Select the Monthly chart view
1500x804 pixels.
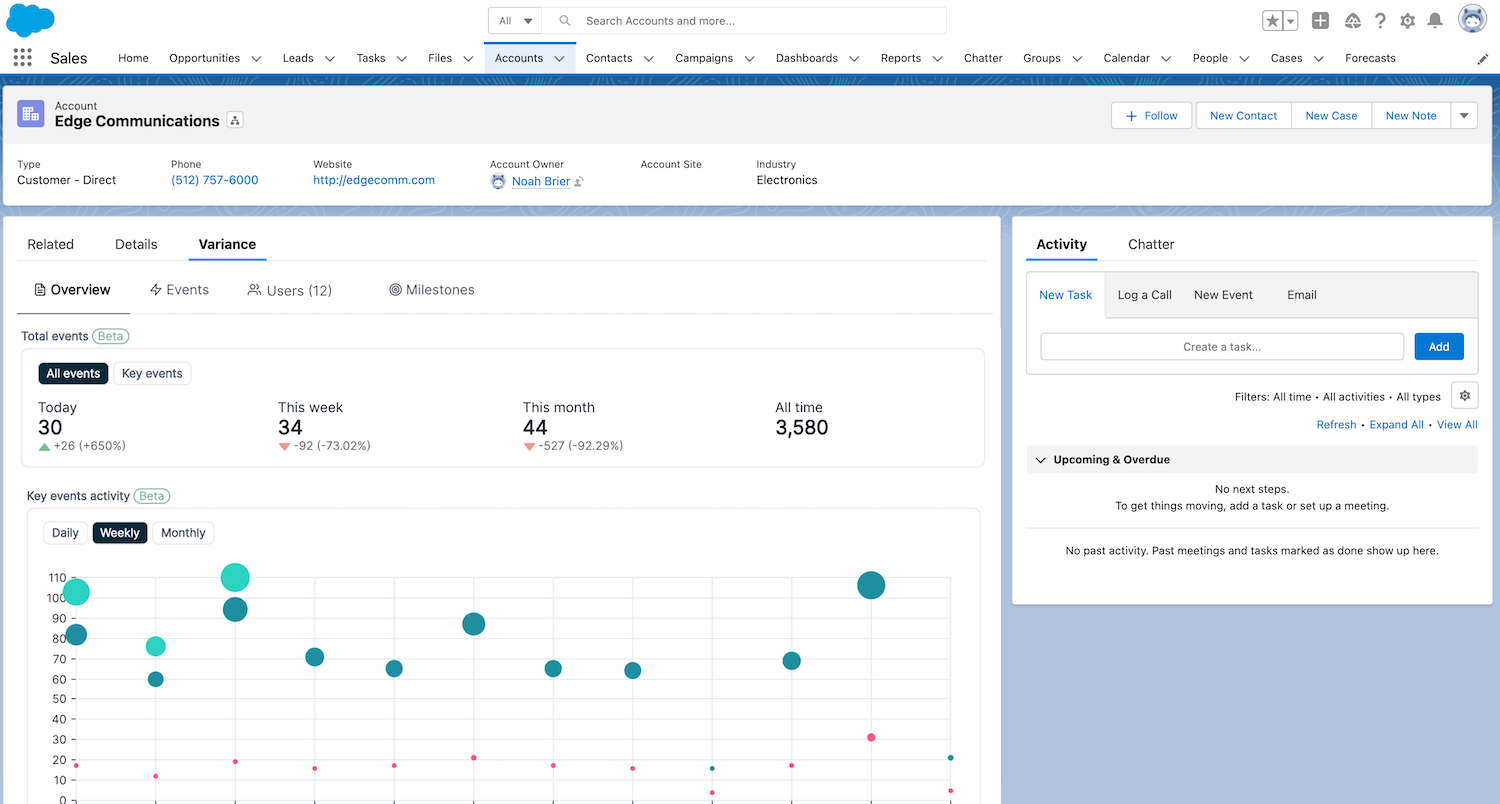183,533
